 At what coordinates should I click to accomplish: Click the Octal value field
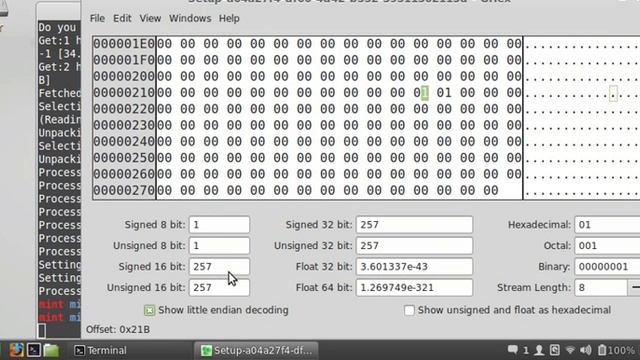[607, 246]
